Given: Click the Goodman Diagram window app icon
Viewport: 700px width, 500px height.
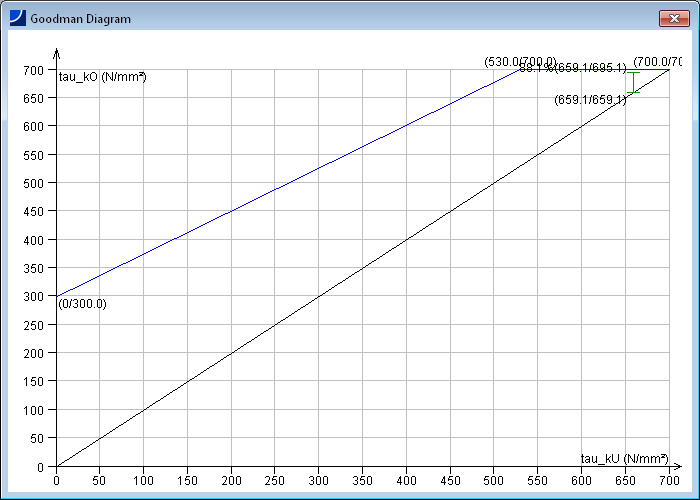Looking at the screenshot, I should (17, 18).
